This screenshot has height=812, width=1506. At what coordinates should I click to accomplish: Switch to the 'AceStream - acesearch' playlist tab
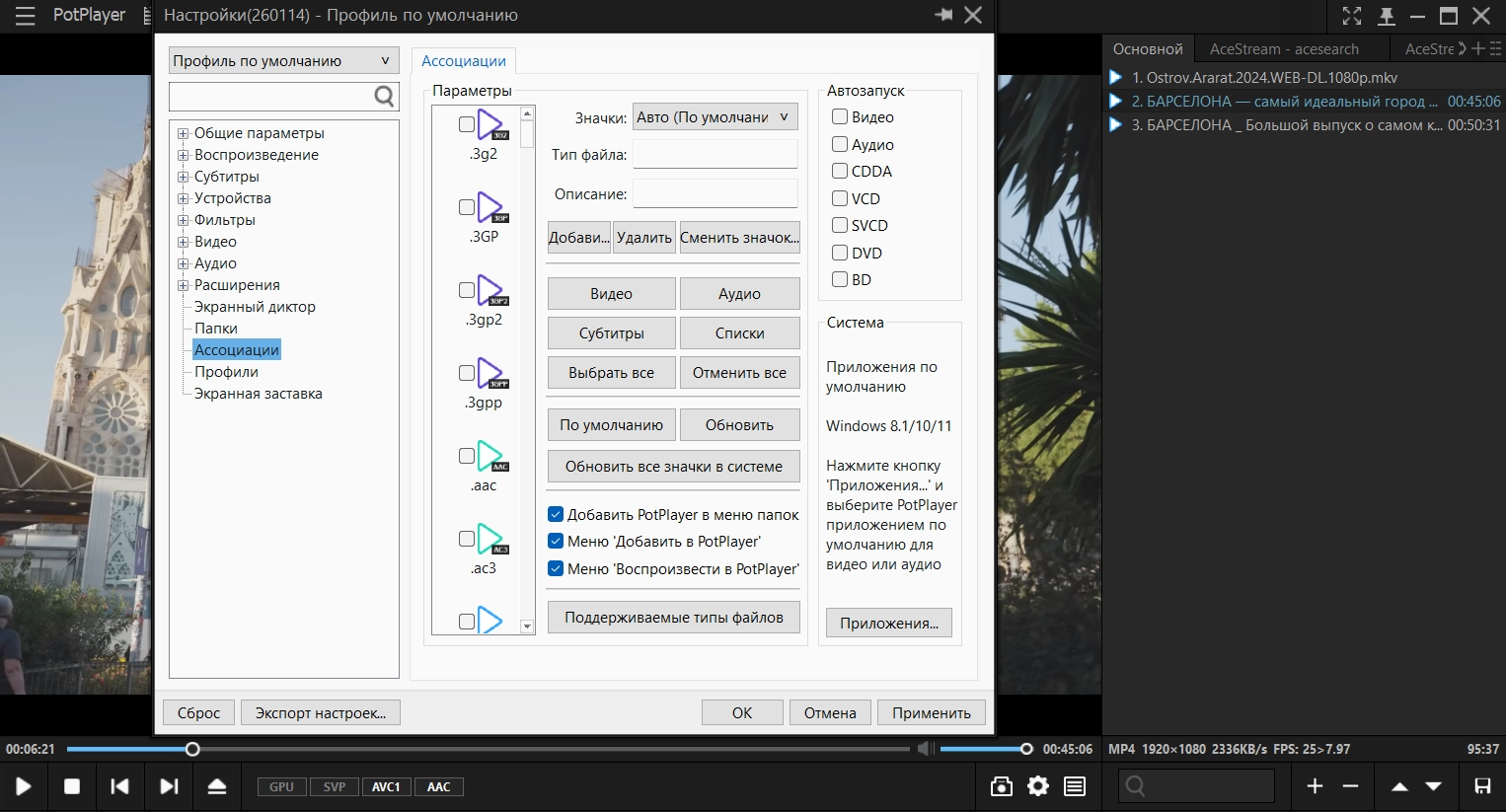tap(1283, 48)
